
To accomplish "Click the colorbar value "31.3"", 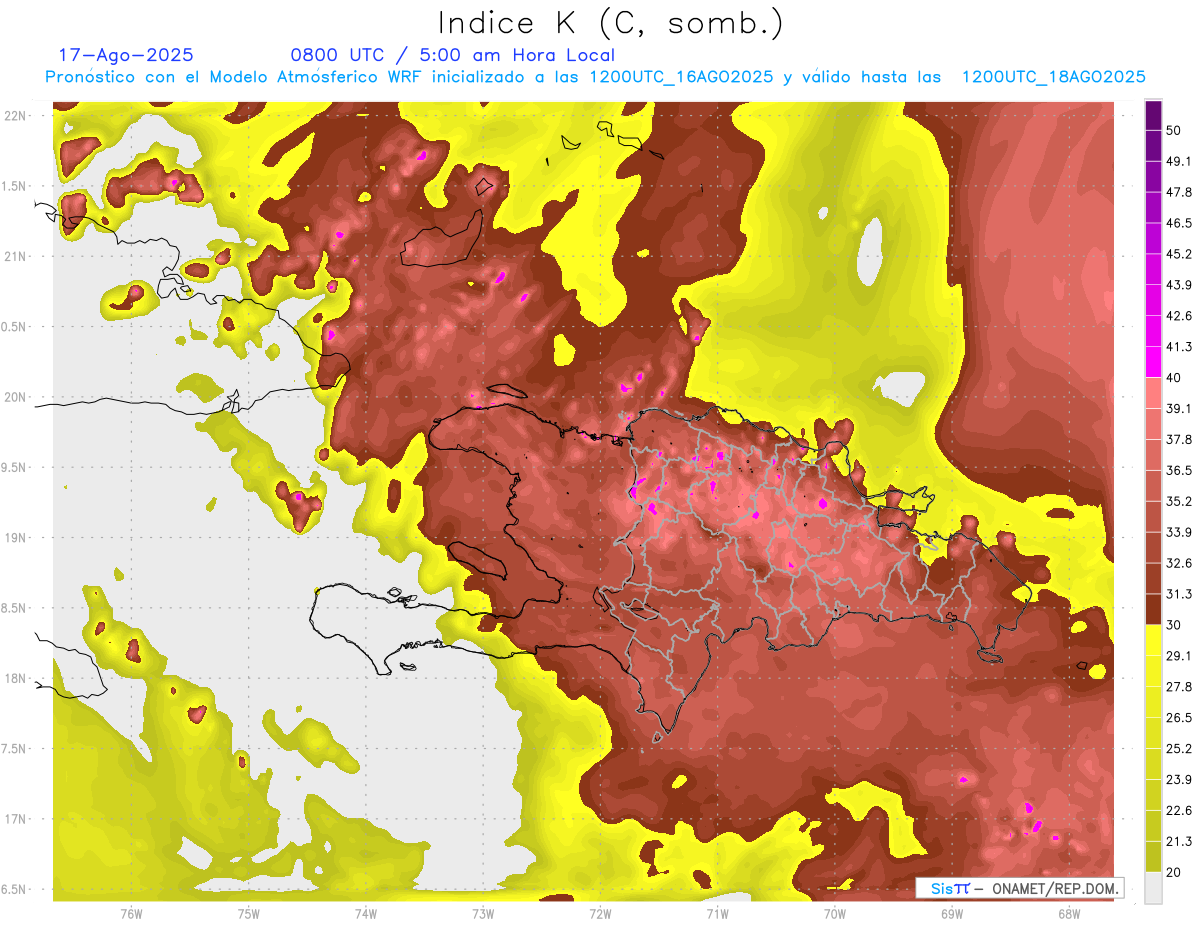I will pos(1179,594).
